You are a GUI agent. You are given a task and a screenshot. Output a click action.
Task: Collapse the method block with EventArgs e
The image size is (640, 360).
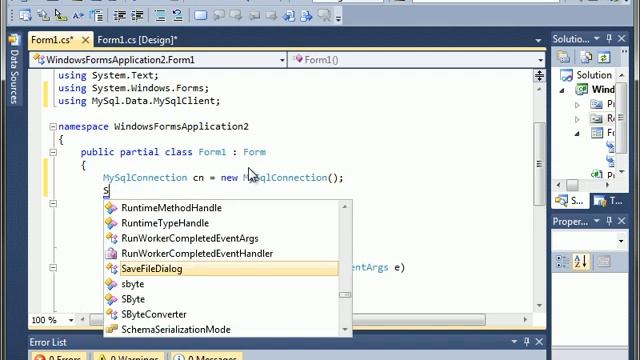(53, 267)
